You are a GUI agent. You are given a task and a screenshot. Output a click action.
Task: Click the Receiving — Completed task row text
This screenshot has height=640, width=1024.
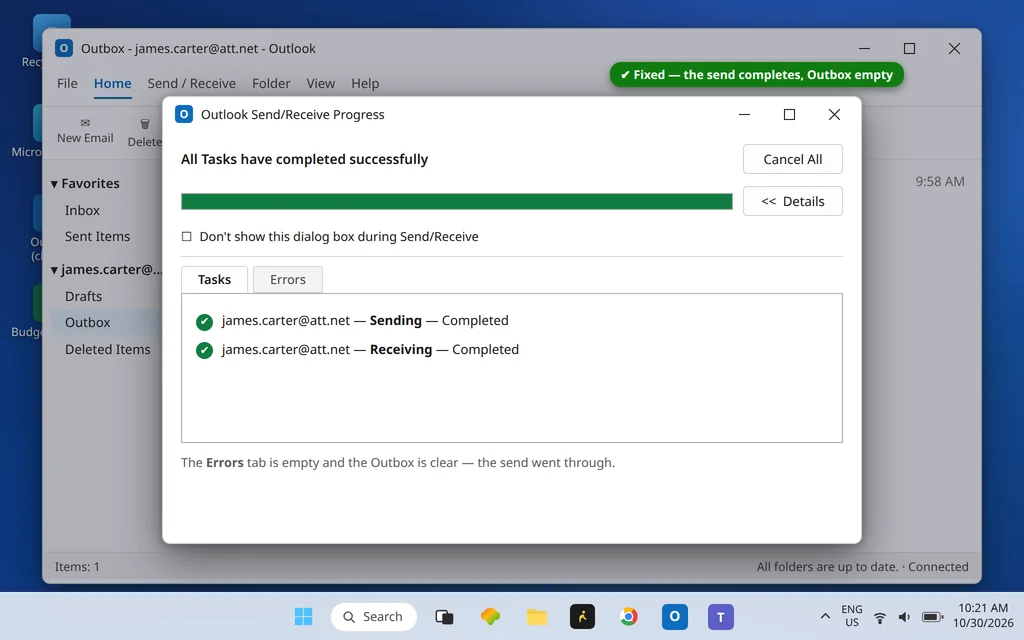tap(370, 349)
